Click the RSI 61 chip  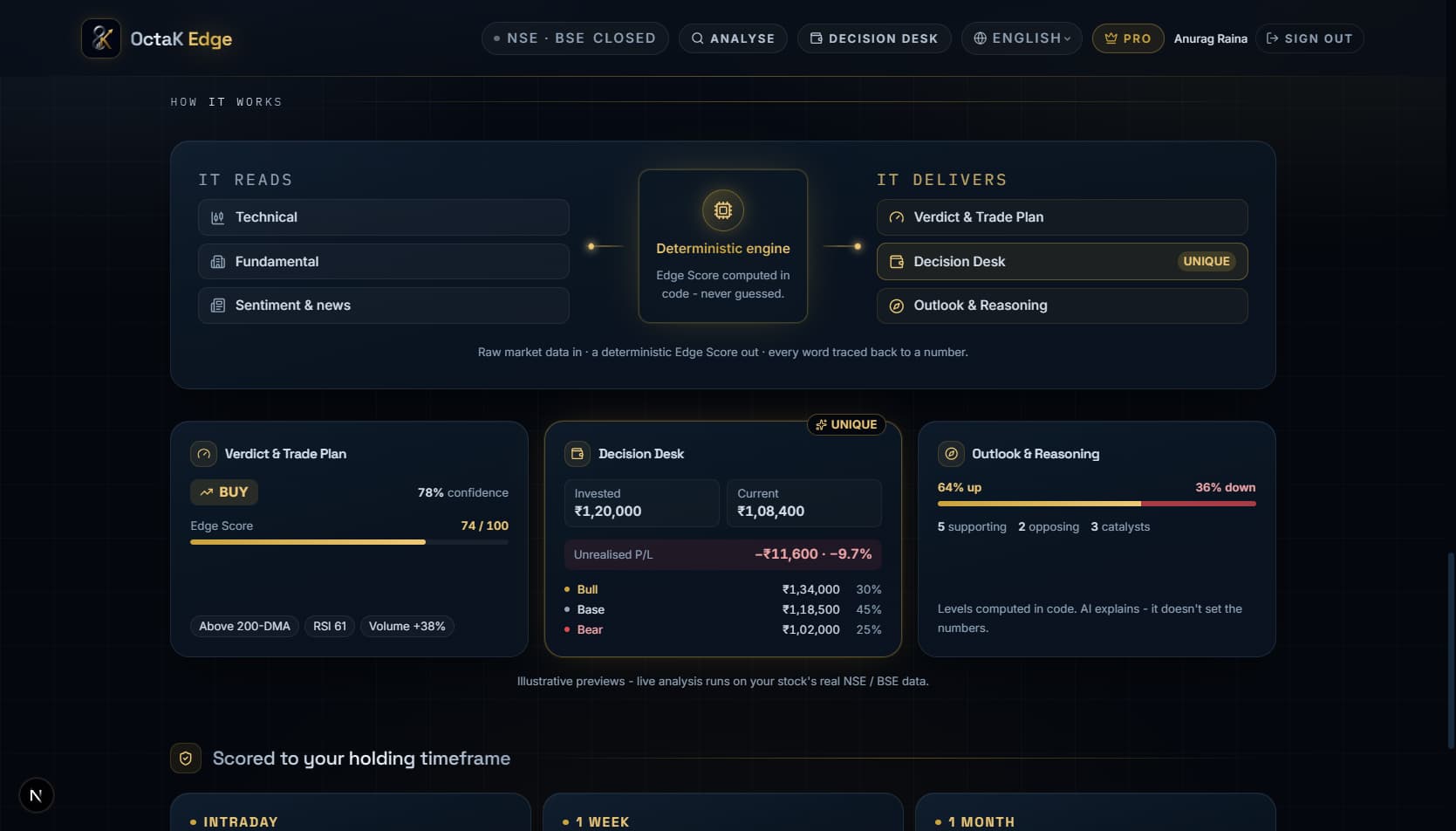(x=330, y=627)
